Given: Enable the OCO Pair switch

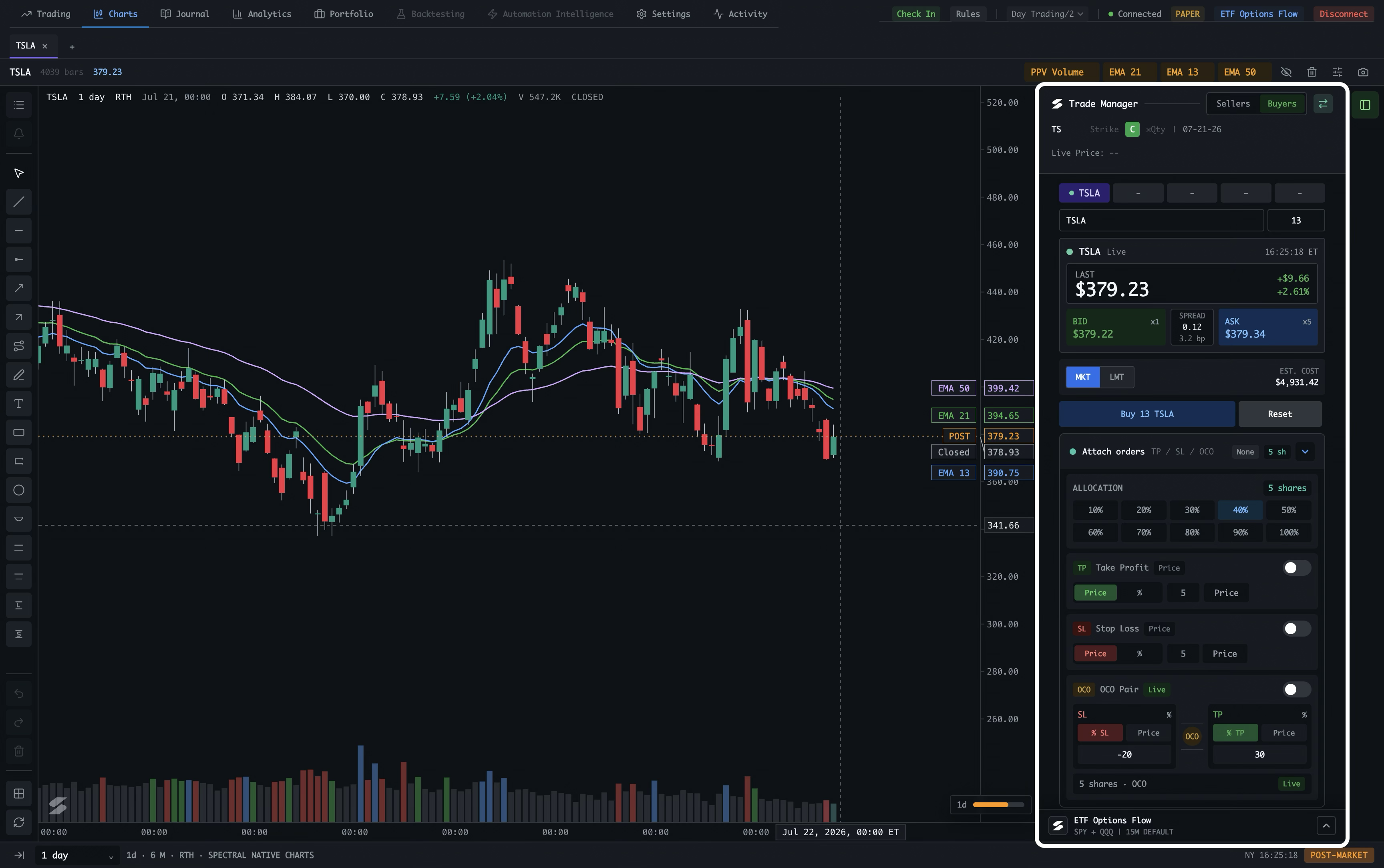Looking at the screenshot, I should 1297,689.
